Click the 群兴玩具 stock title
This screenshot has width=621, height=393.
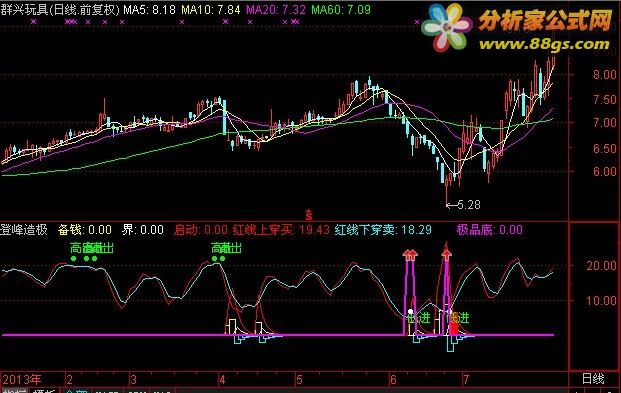click(x=25, y=10)
